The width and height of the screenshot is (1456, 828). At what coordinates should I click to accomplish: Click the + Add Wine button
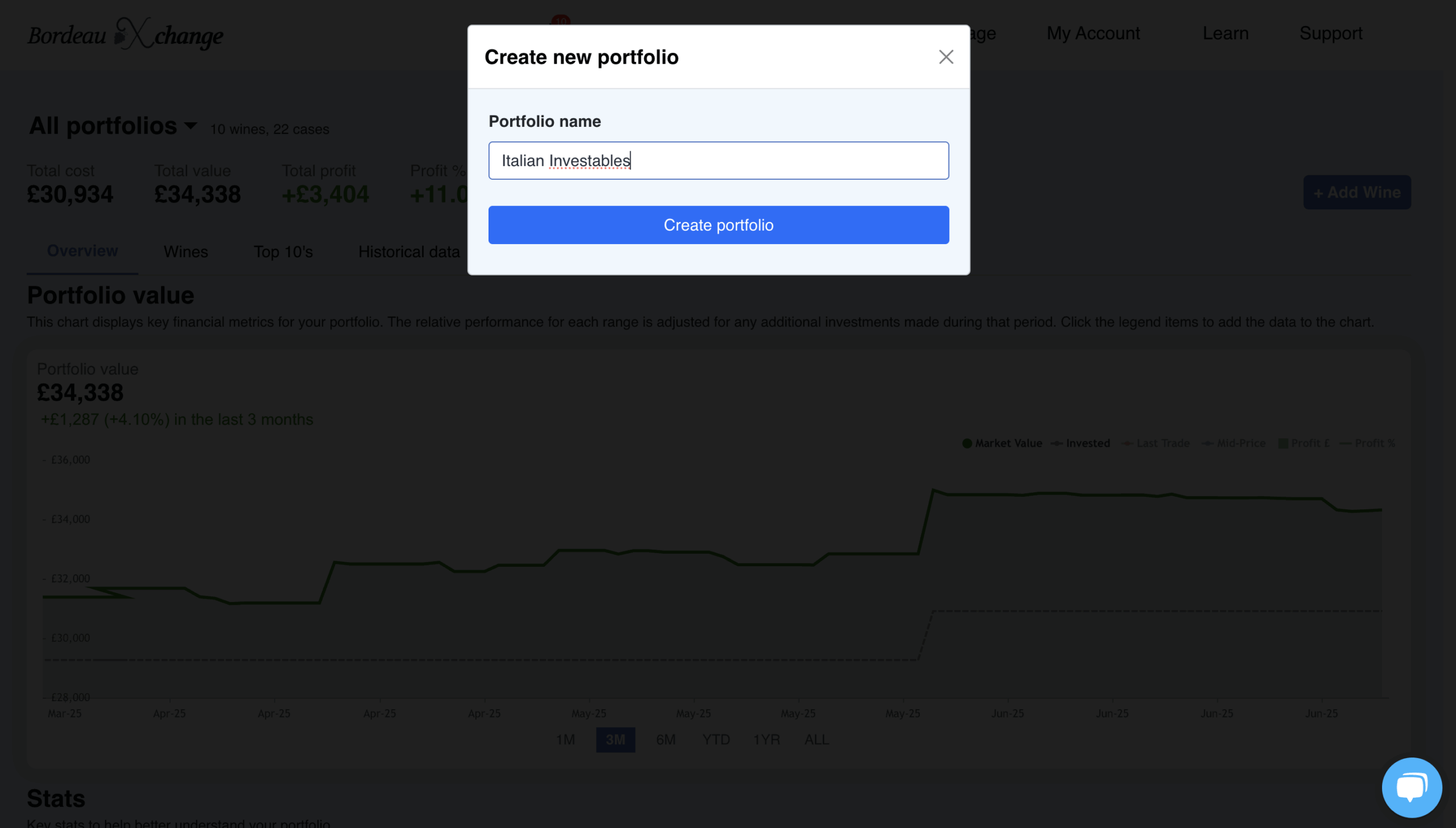point(1357,192)
